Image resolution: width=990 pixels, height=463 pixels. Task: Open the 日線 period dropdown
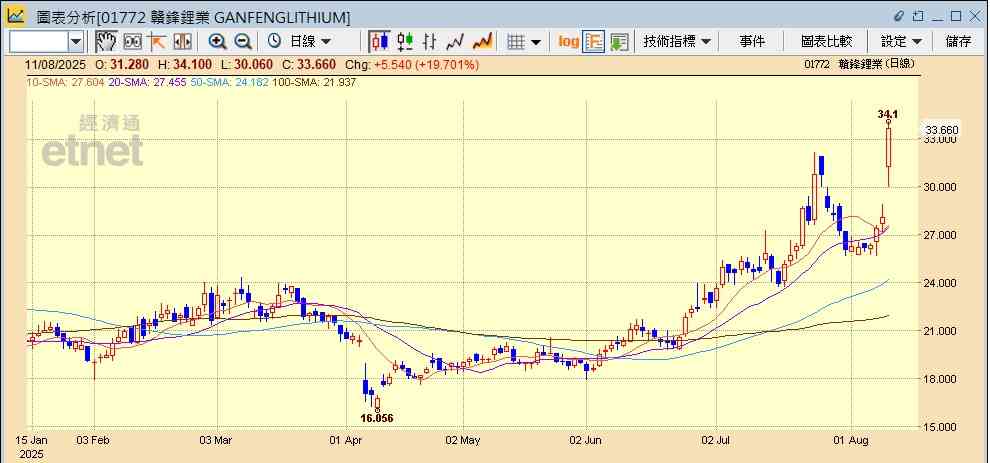311,42
